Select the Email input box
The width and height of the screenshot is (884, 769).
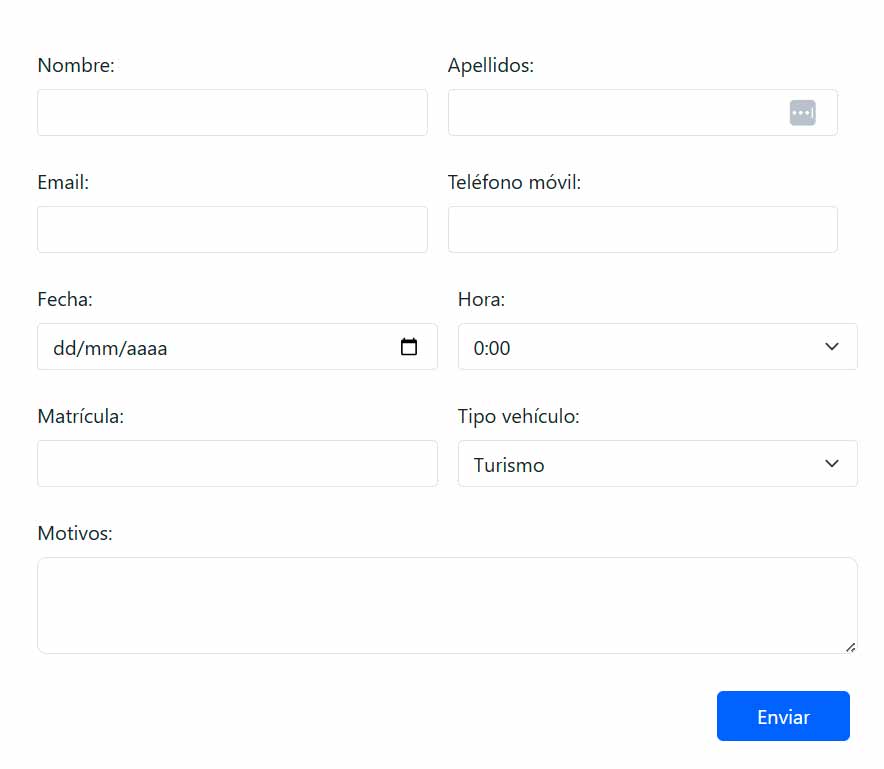232,230
